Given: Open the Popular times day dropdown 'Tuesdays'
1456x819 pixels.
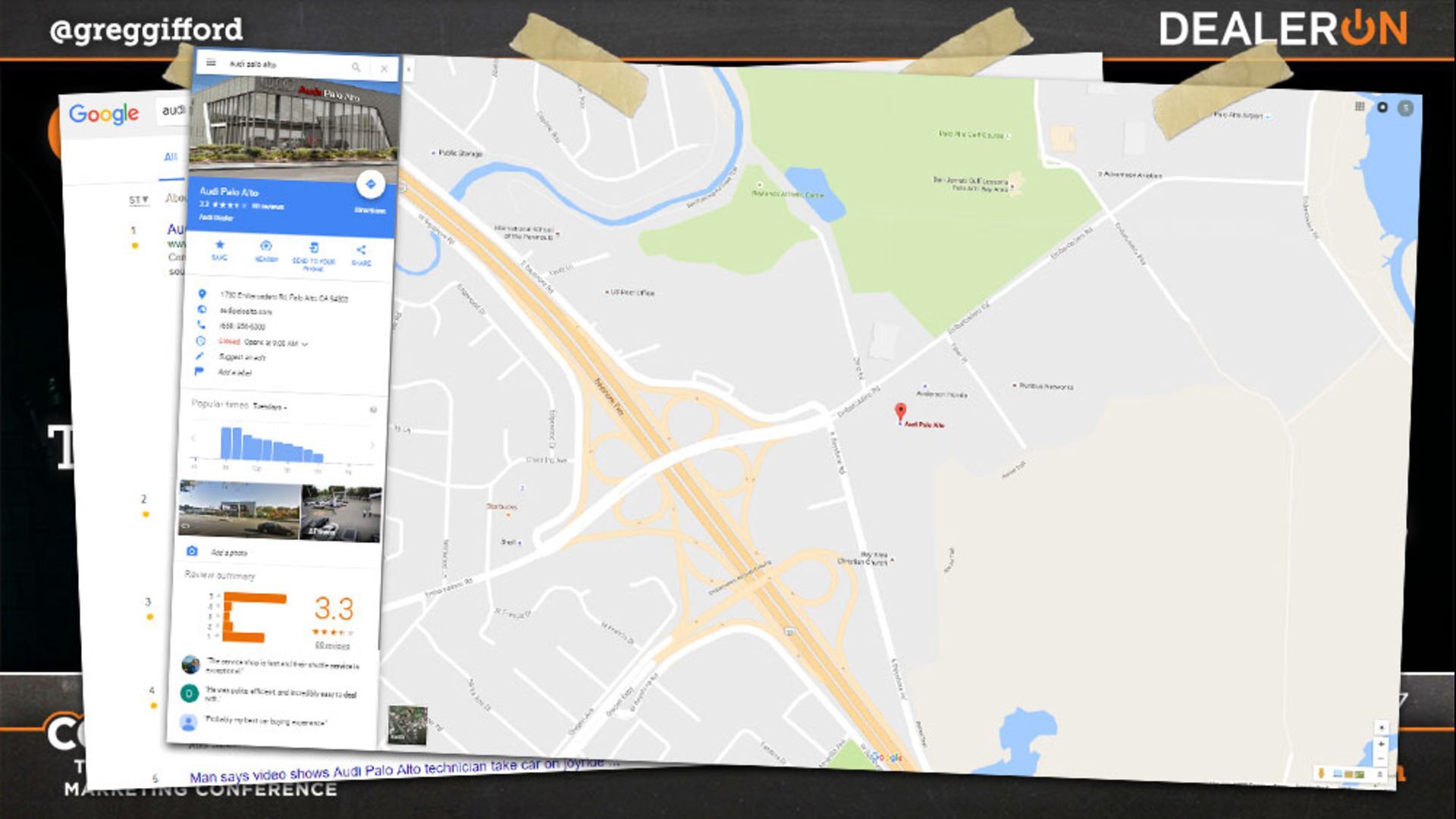Looking at the screenshot, I should click(x=270, y=406).
